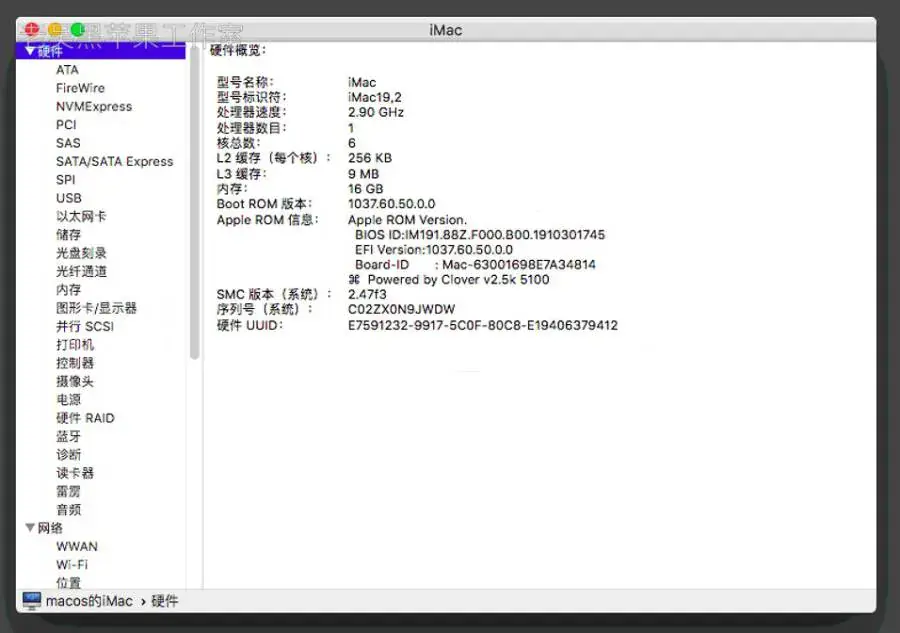The width and height of the screenshot is (900, 633).
Task: Select 并行 SCSI in the sidebar
Action: pos(85,327)
